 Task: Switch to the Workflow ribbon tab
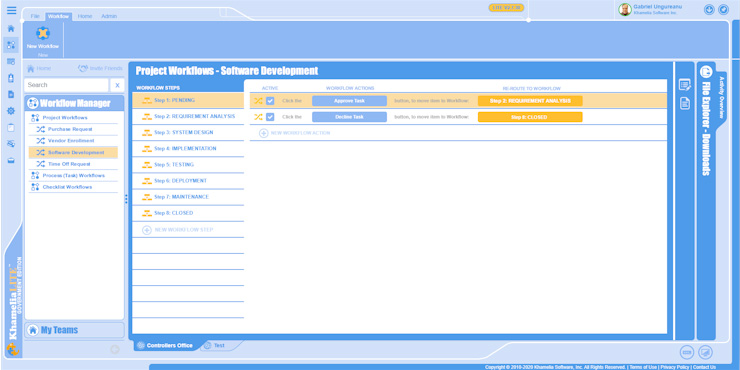click(59, 16)
